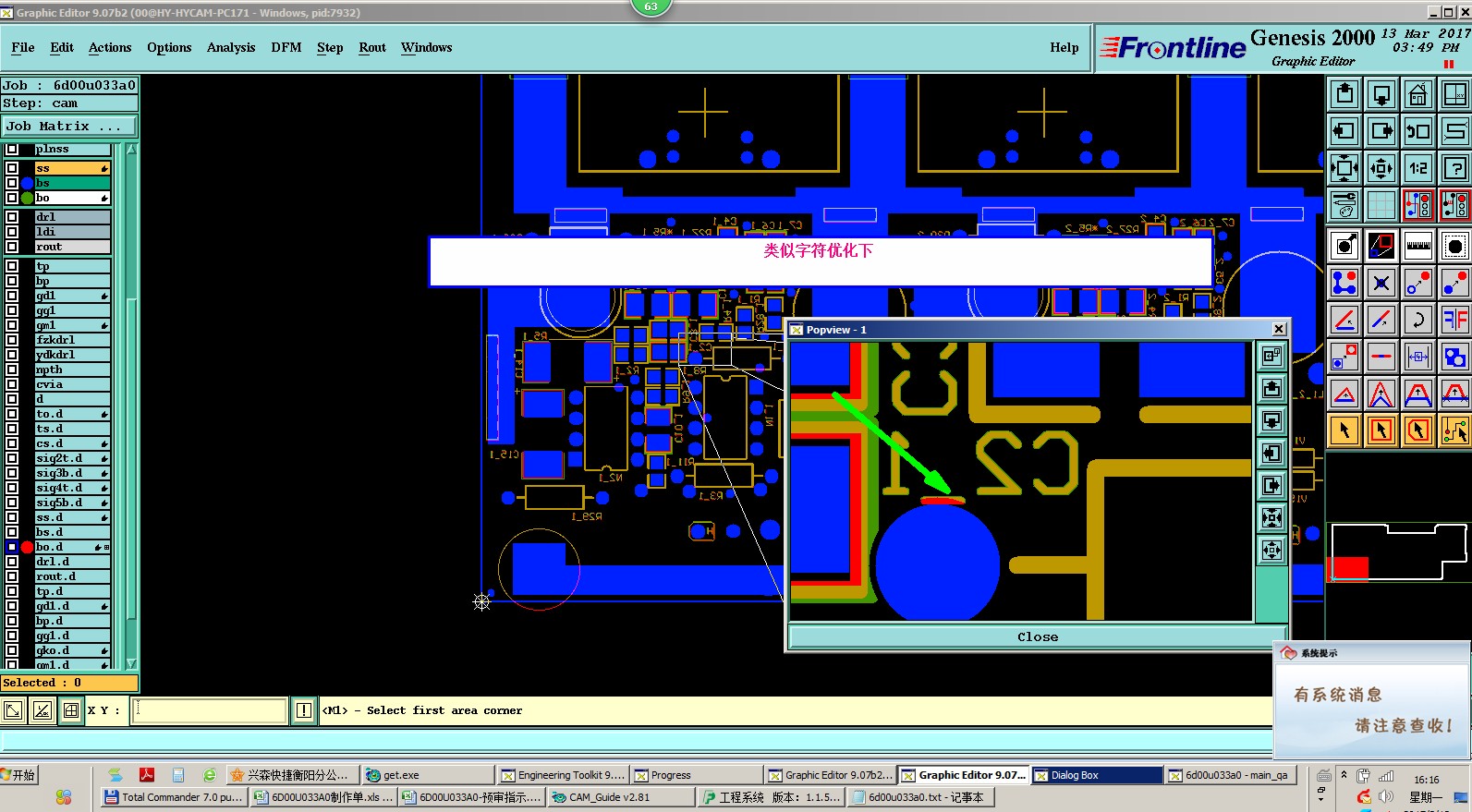Toggle the checkbox for layer bo.d
This screenshot has height=812, width=1472.
click(x=12, y=547)
